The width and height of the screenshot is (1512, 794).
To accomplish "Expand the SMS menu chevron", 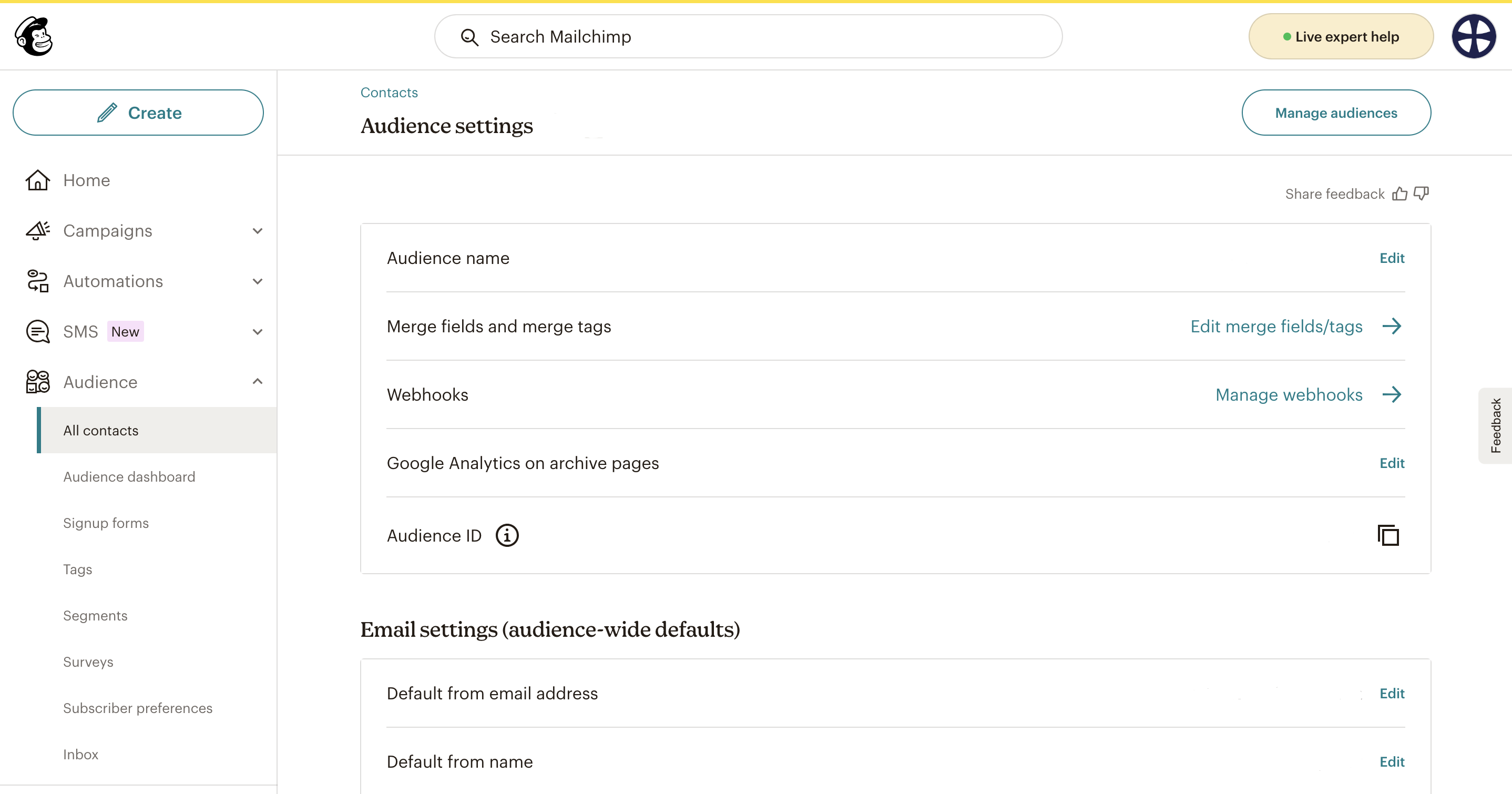I will pos(257,332).
